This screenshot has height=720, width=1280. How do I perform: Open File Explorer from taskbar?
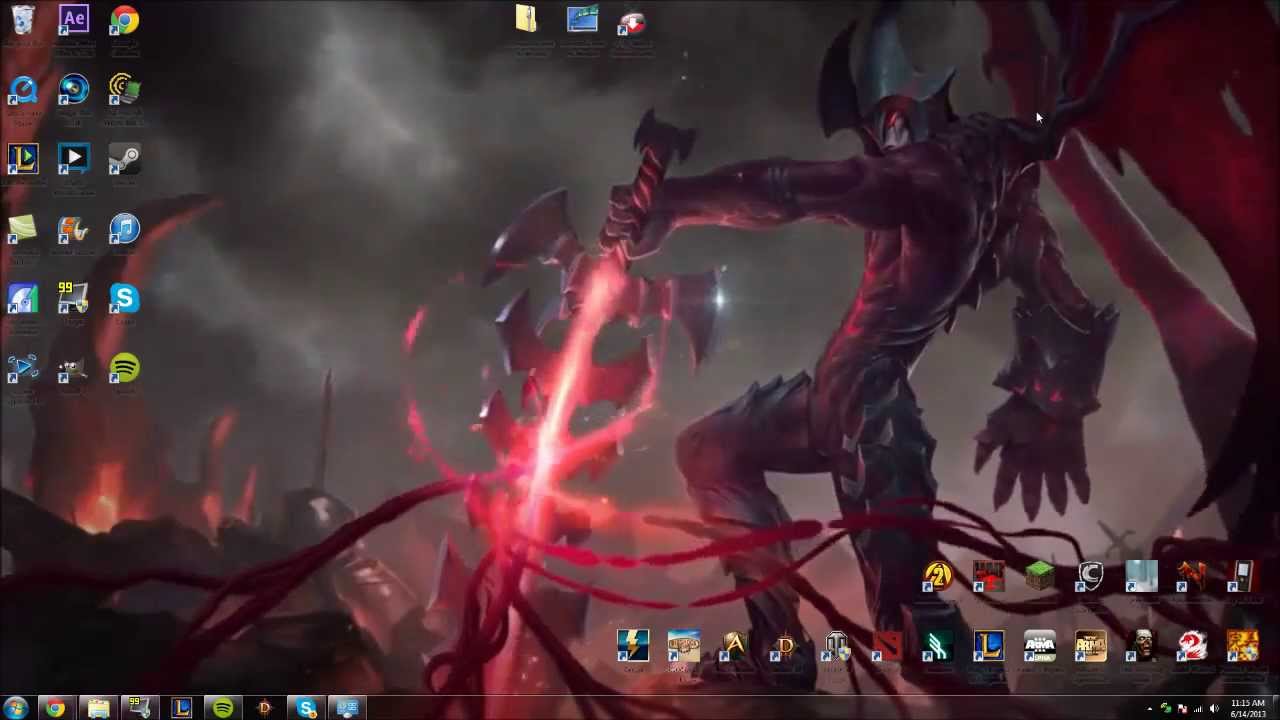click(x=98, y=709)
